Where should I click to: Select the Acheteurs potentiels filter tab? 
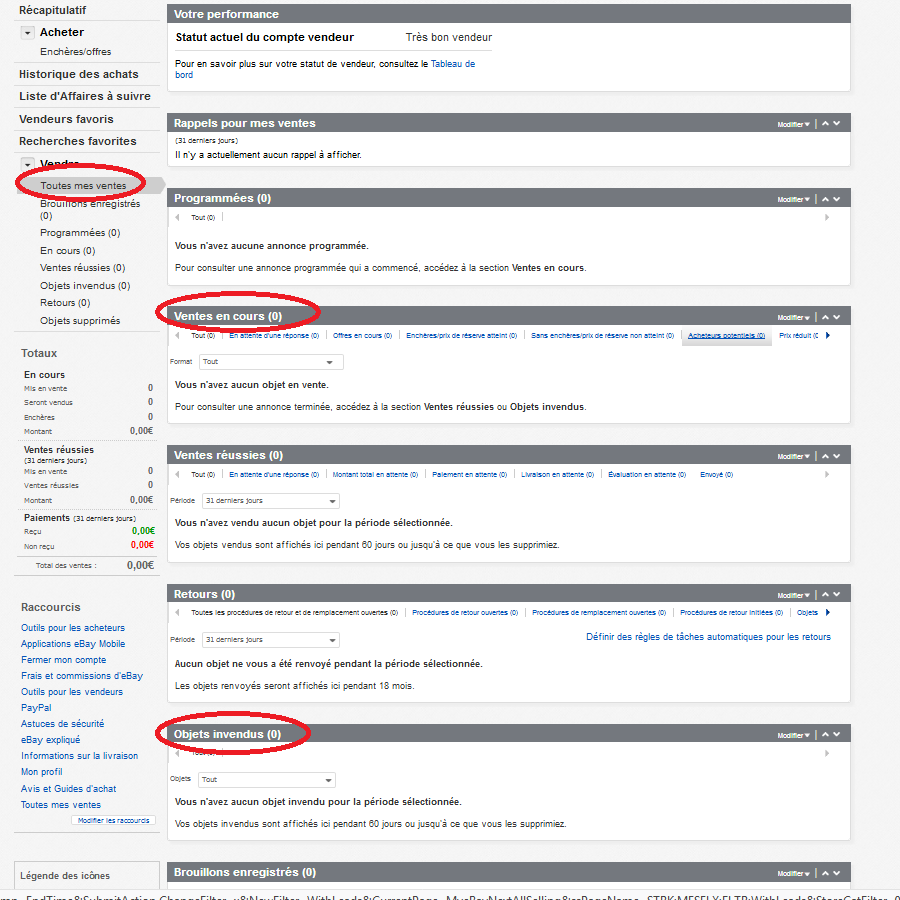[x=726, y=336]
